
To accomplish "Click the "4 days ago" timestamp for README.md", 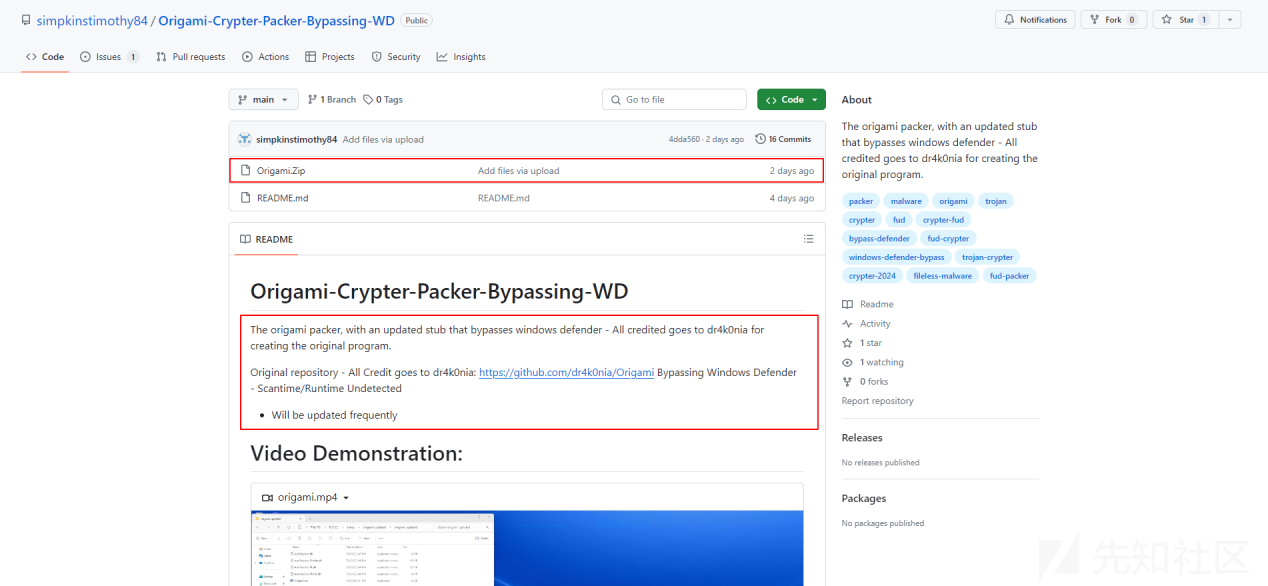I will 792,198.
